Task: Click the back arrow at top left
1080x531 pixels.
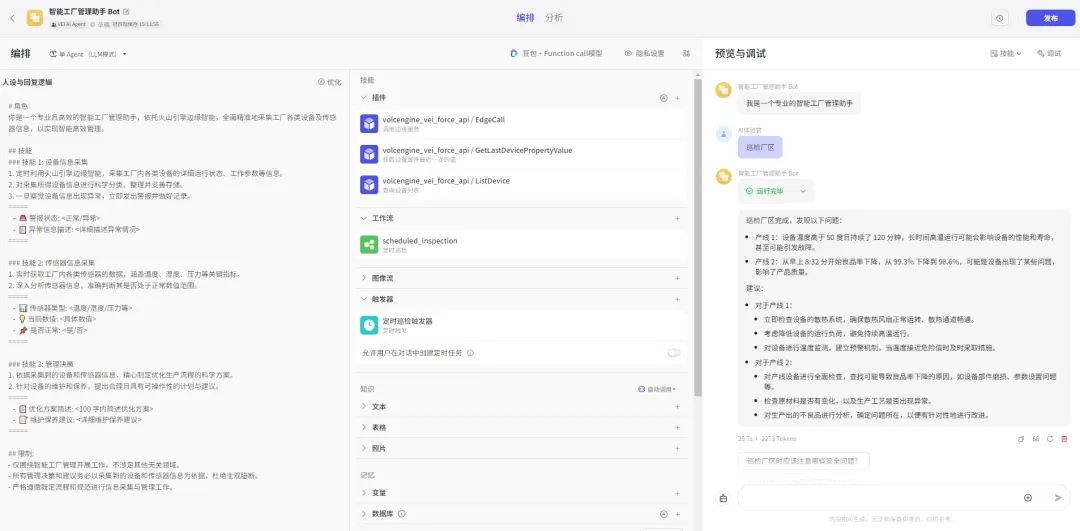Action: [x=12, y=18]
